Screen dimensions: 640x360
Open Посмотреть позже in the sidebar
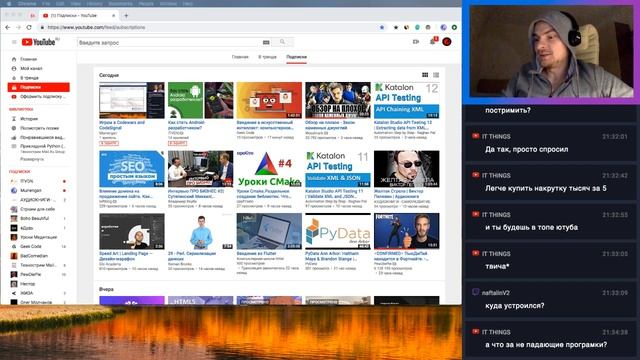click(39, 128)
